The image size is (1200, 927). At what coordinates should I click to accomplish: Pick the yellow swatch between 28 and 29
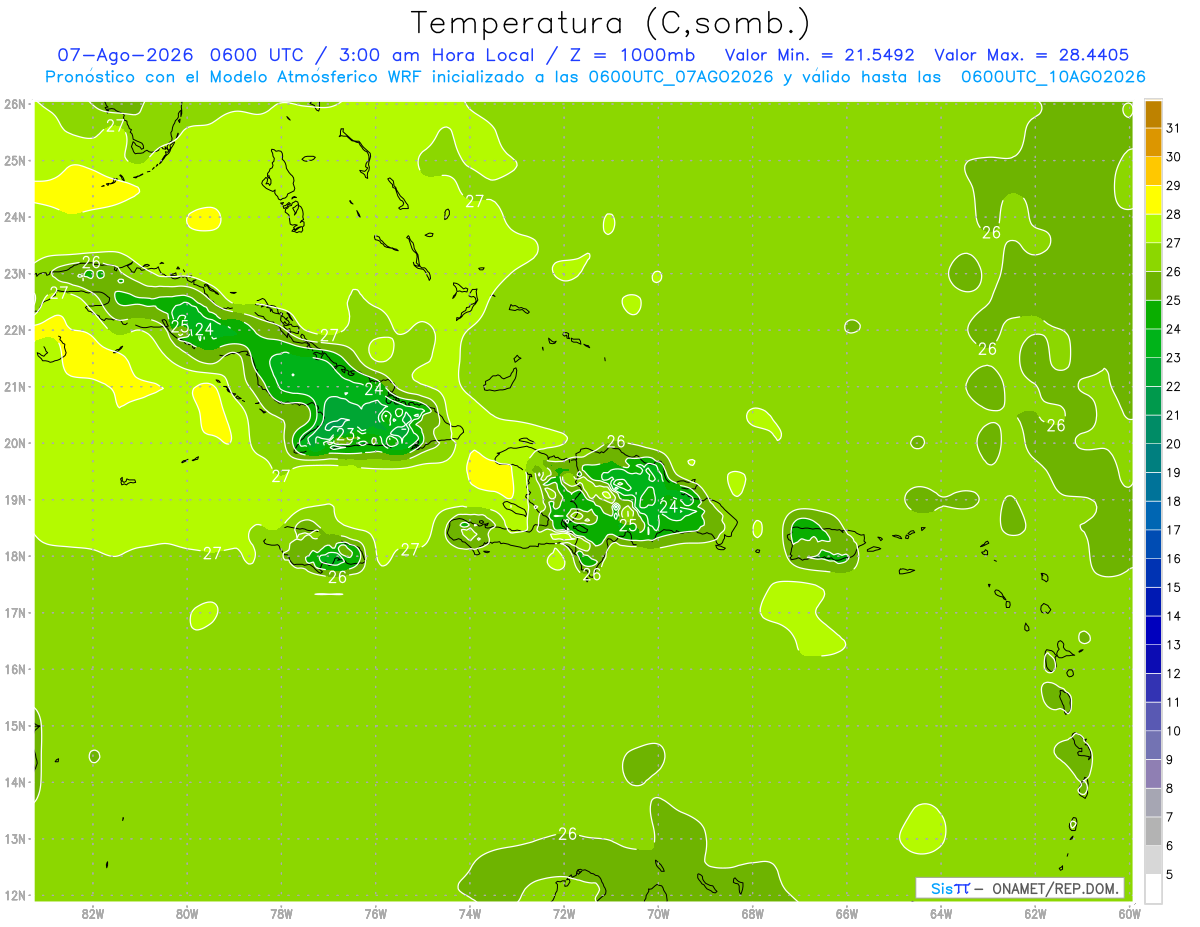(x=1154, y=199)
